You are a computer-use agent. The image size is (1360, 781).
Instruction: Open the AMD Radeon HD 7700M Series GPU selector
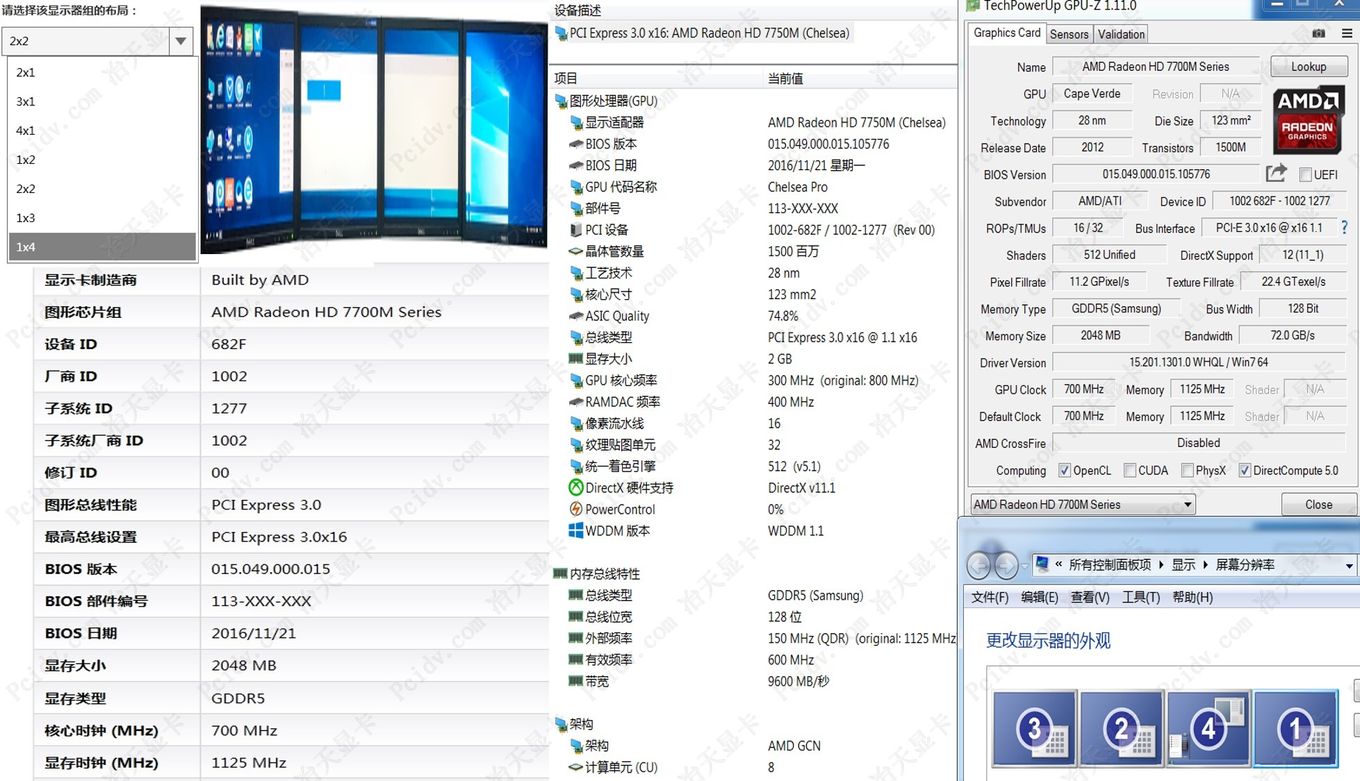click(1083, 504)
